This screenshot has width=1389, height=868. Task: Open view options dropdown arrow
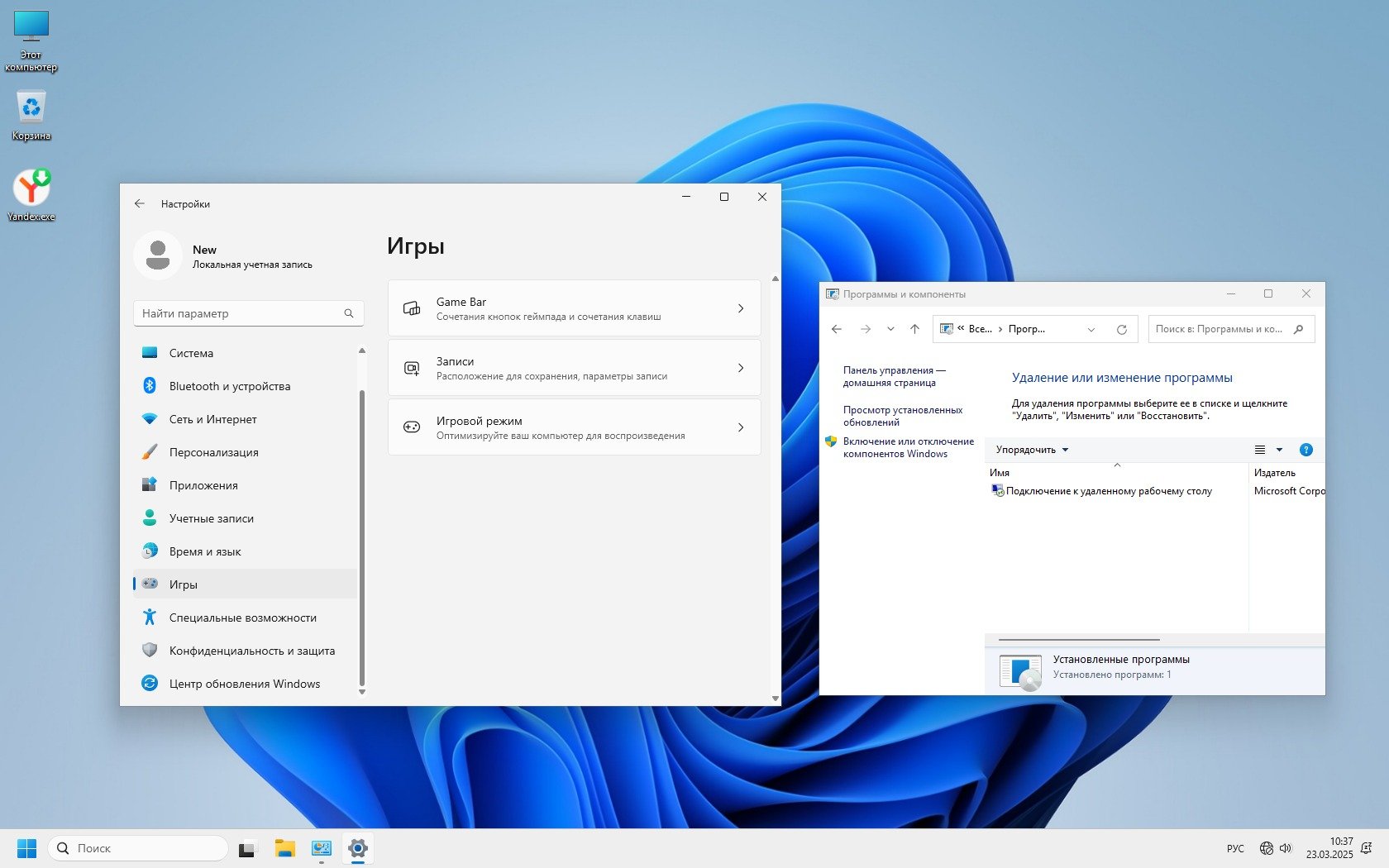click(1279, 450)
